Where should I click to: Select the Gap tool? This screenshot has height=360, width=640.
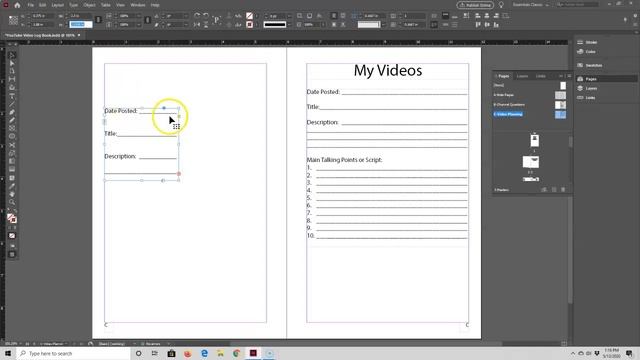(12, 79)
